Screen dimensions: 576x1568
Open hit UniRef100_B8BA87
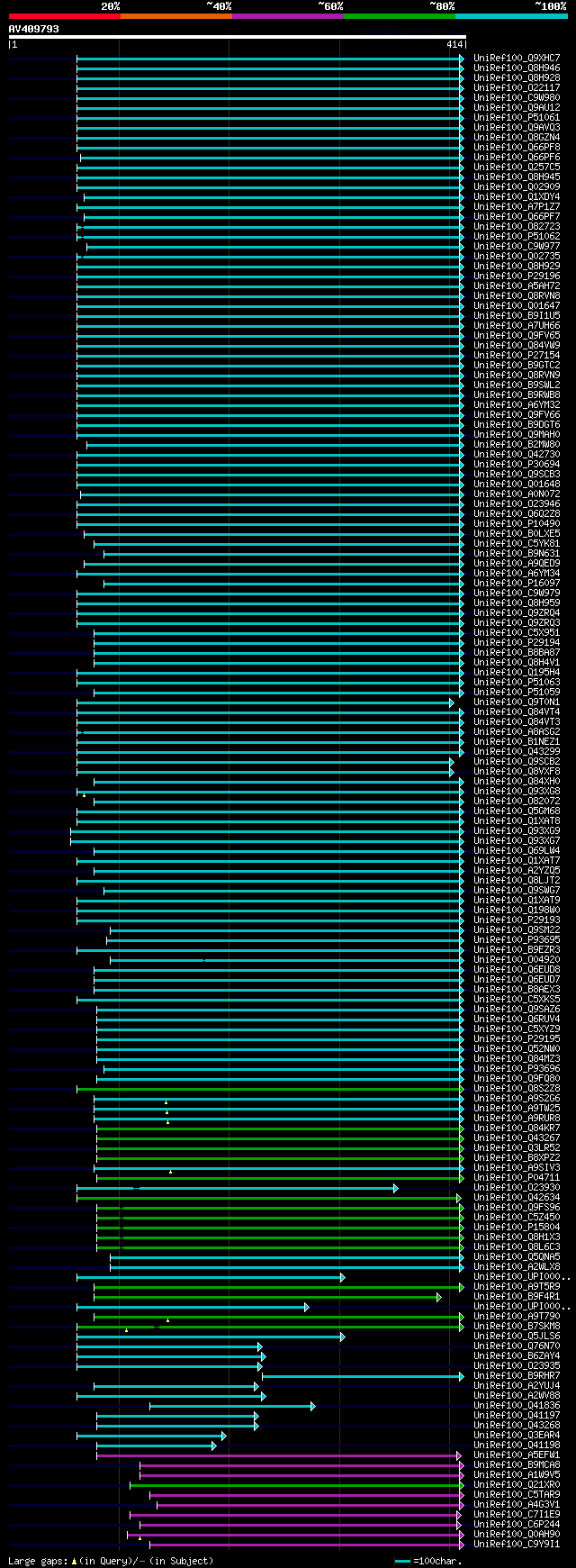click(517, 653)
